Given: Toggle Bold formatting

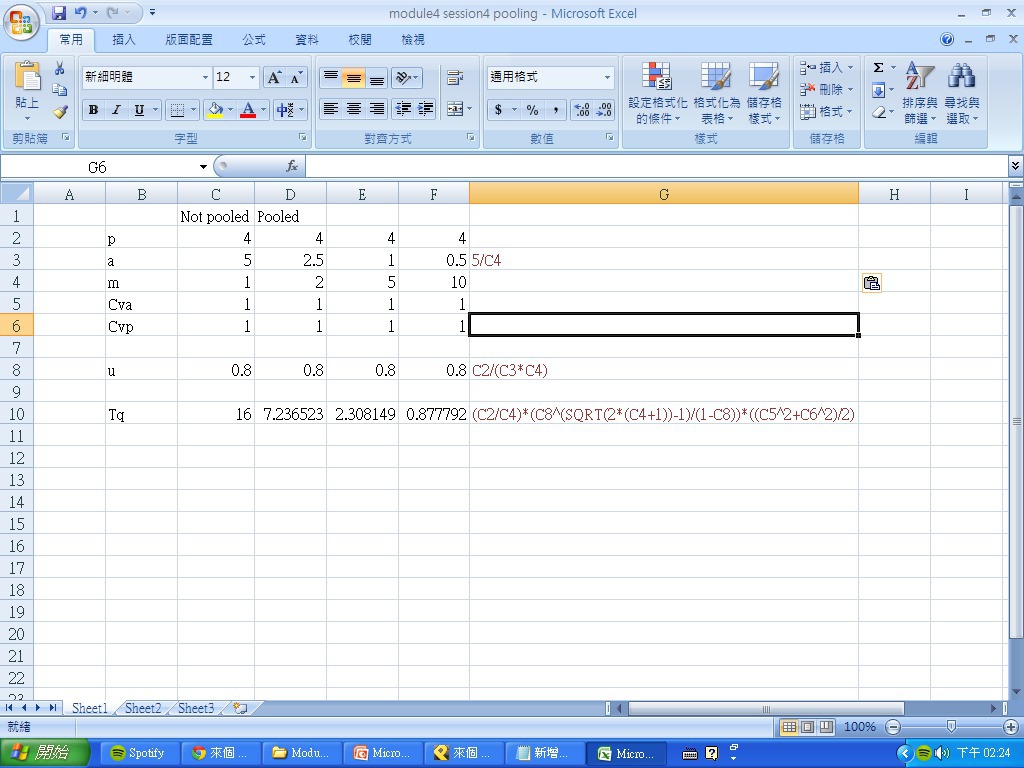Looking at the screenshot, I should pyautogui.click(x=93, y=110).
